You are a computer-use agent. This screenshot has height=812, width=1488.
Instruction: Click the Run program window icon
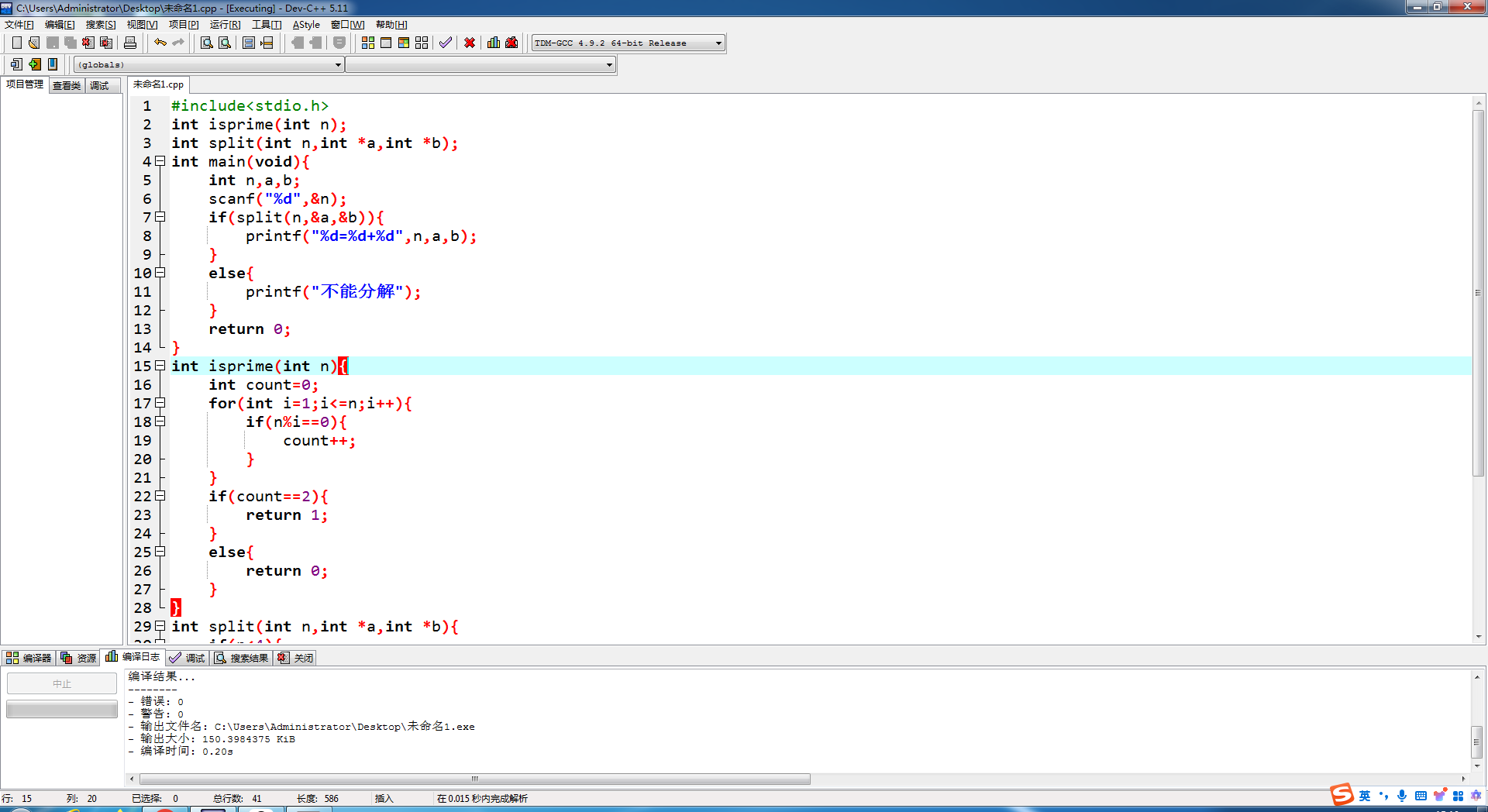click(386, 43)
